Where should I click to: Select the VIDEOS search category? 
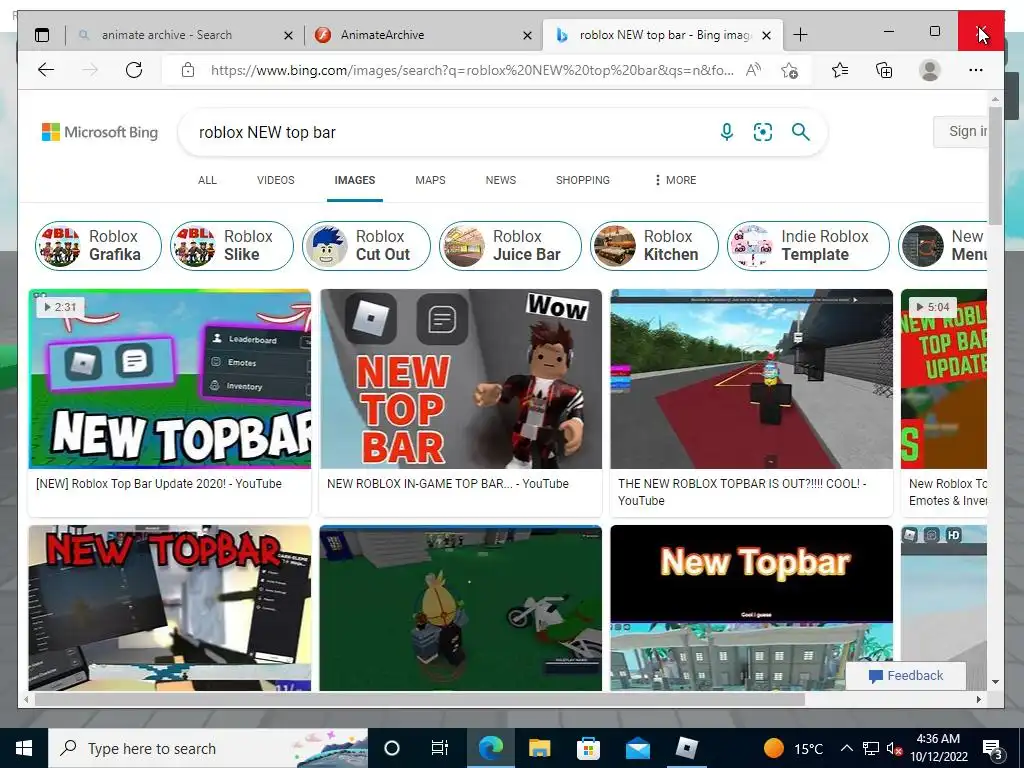point(276,180)
